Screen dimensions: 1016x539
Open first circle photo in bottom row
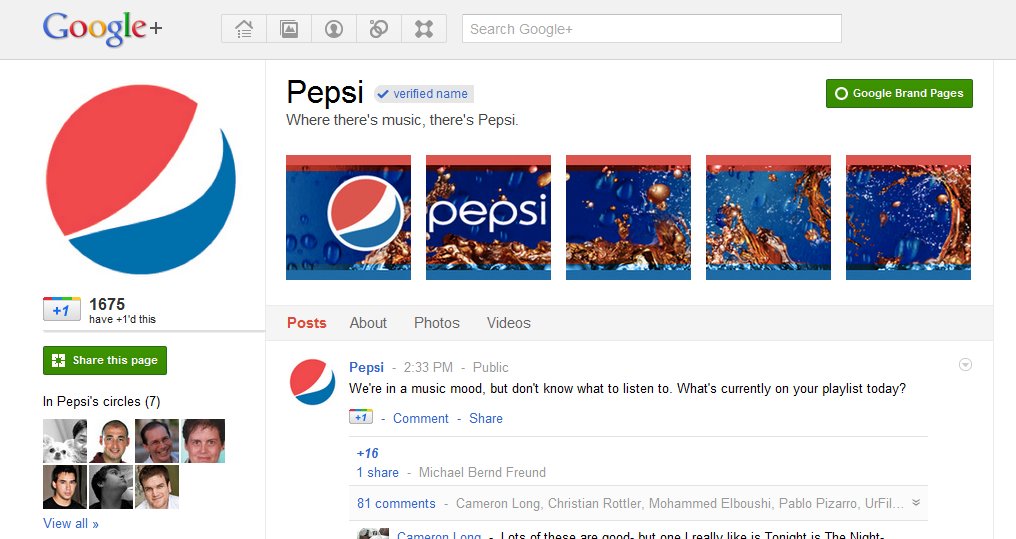click(65, 487)
